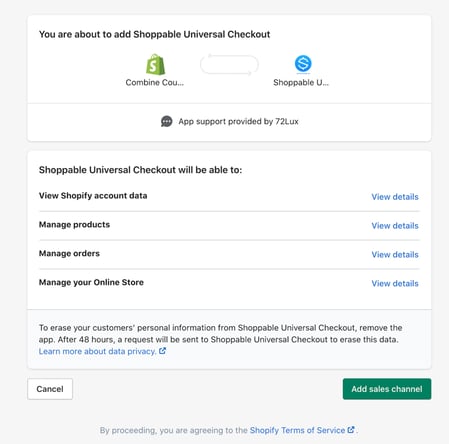Cancel adding the sales channel
The height and width of the screenshot is (444, 449).
pyautogui.click(x=50, y=389)
